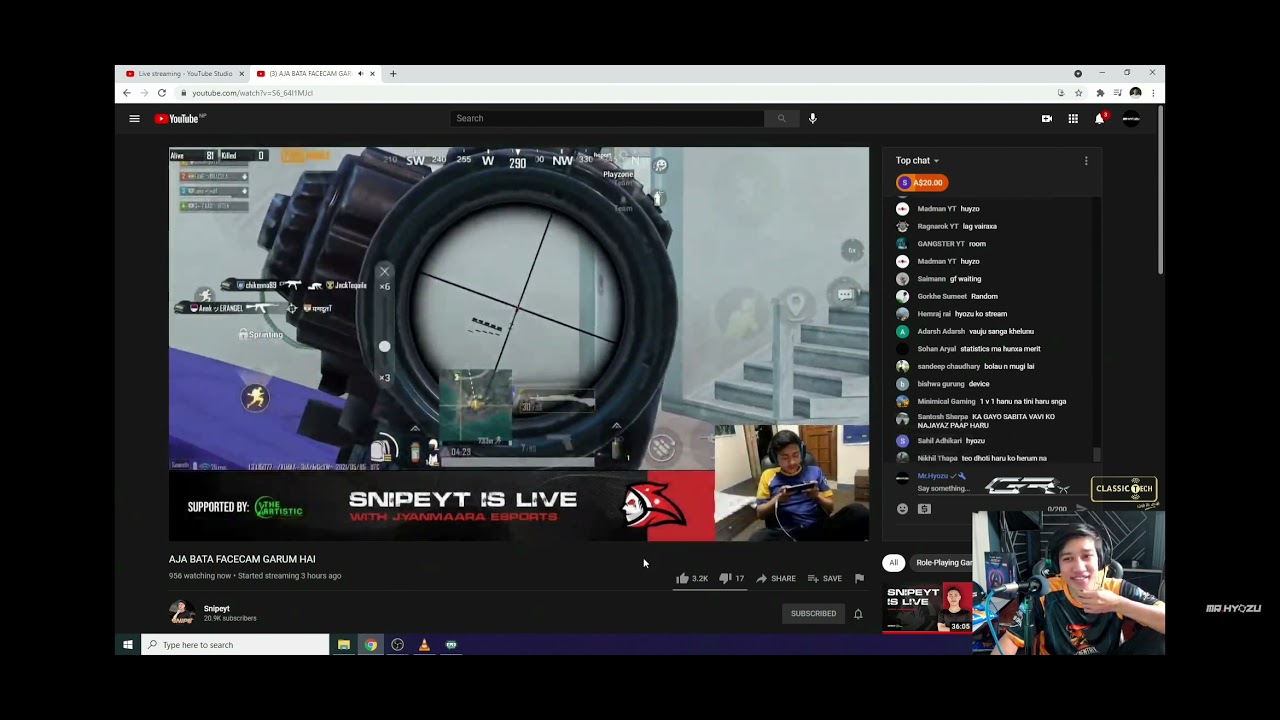Open the account avatar menu
1280x720 pixels.
[x=1131, y=119]
